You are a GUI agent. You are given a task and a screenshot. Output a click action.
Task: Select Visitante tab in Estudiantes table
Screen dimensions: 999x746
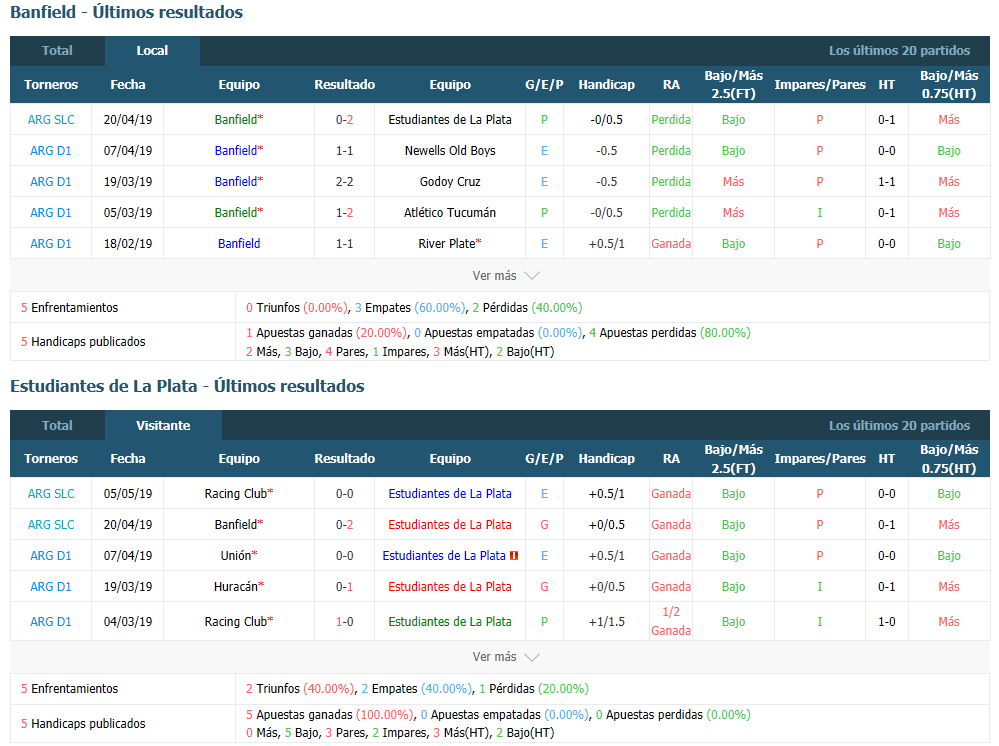point(163,426)
